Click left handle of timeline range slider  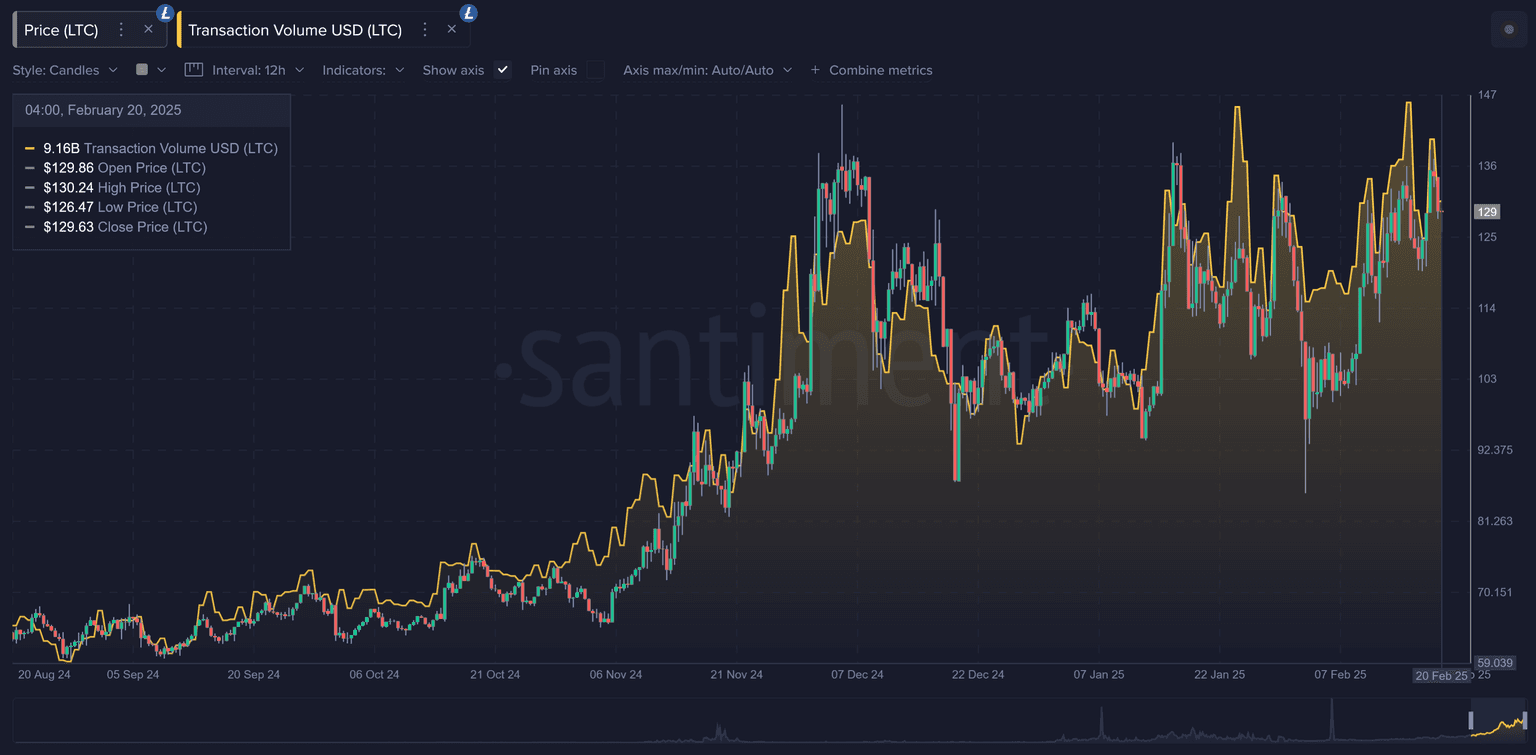click(x=1471, y=720)
